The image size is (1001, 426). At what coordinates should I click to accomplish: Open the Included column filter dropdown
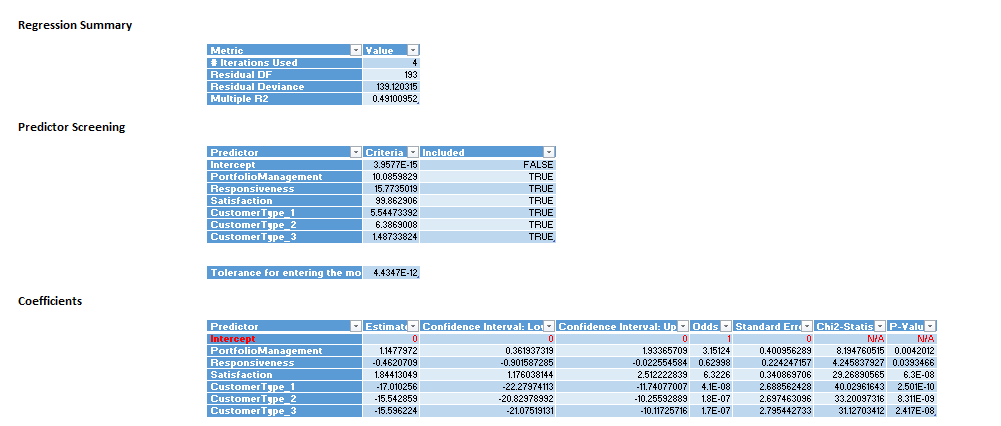pyautogui.click(x=549, y=153)
